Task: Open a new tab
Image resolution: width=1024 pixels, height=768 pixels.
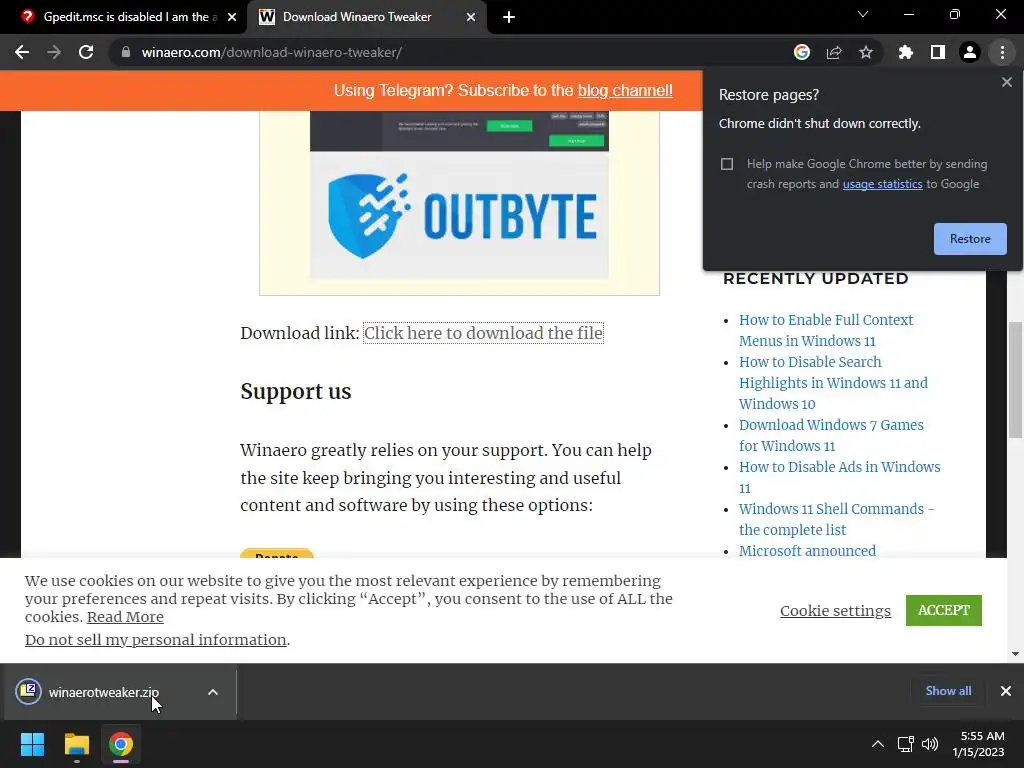Action: click(509, 18)
